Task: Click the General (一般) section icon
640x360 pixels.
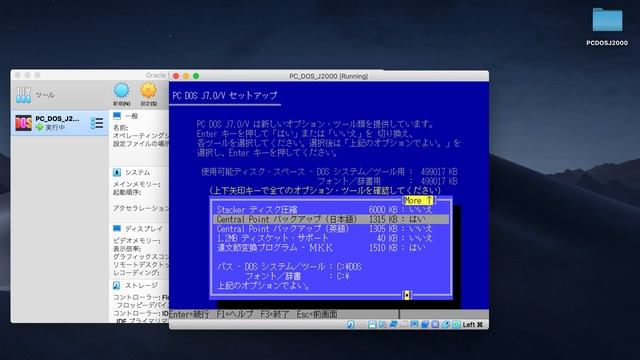Action: 117,116
